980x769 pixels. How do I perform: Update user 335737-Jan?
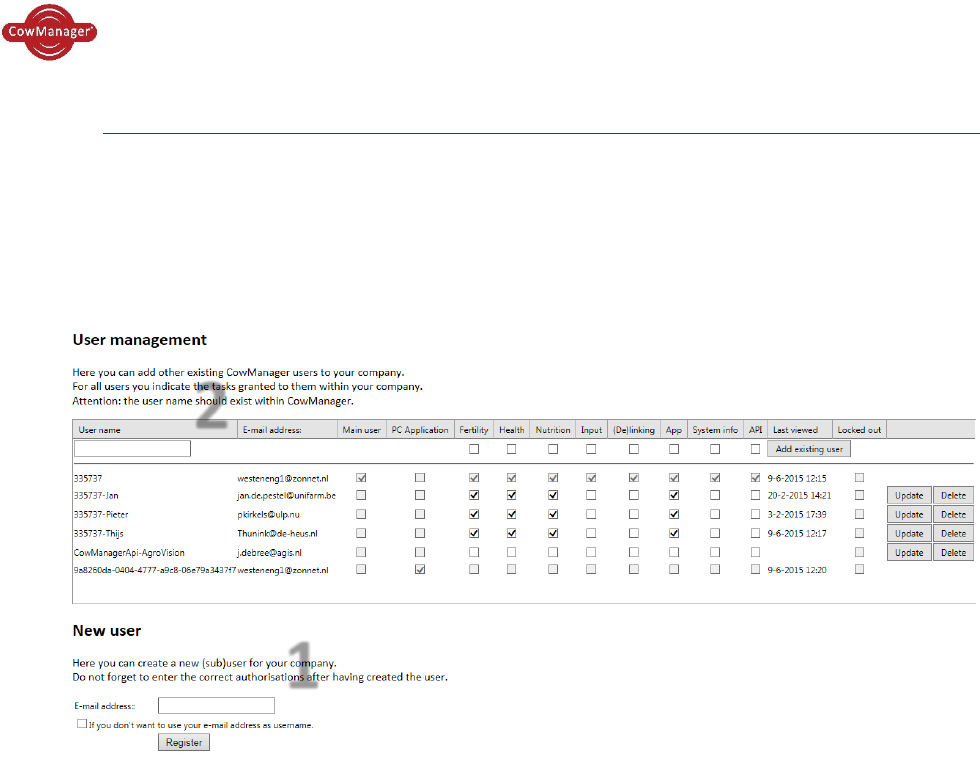(x=909, y=495)
